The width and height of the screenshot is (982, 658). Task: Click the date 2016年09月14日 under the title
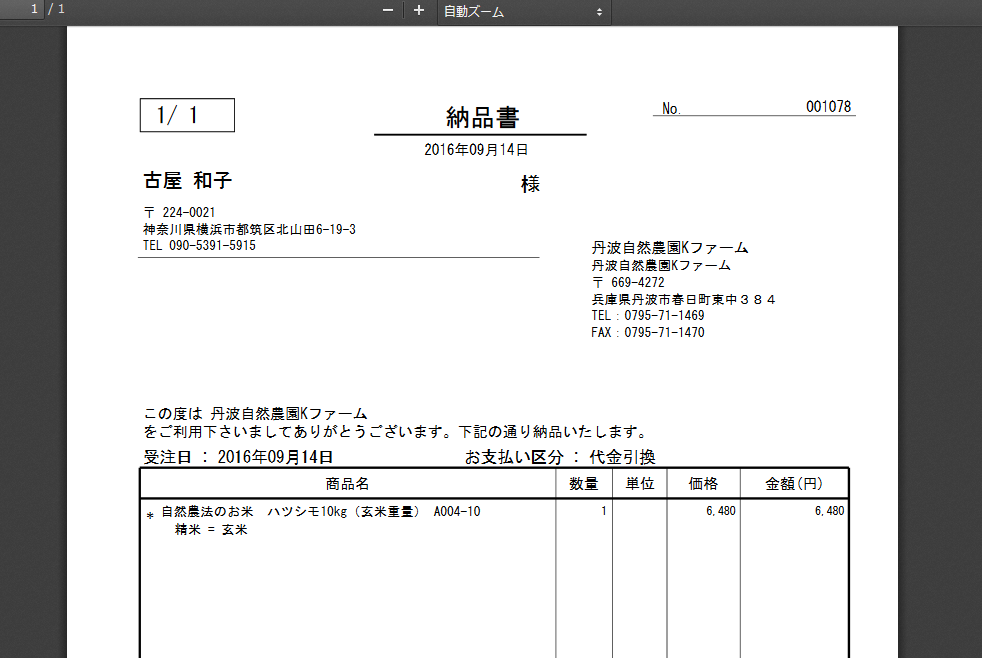476,150
